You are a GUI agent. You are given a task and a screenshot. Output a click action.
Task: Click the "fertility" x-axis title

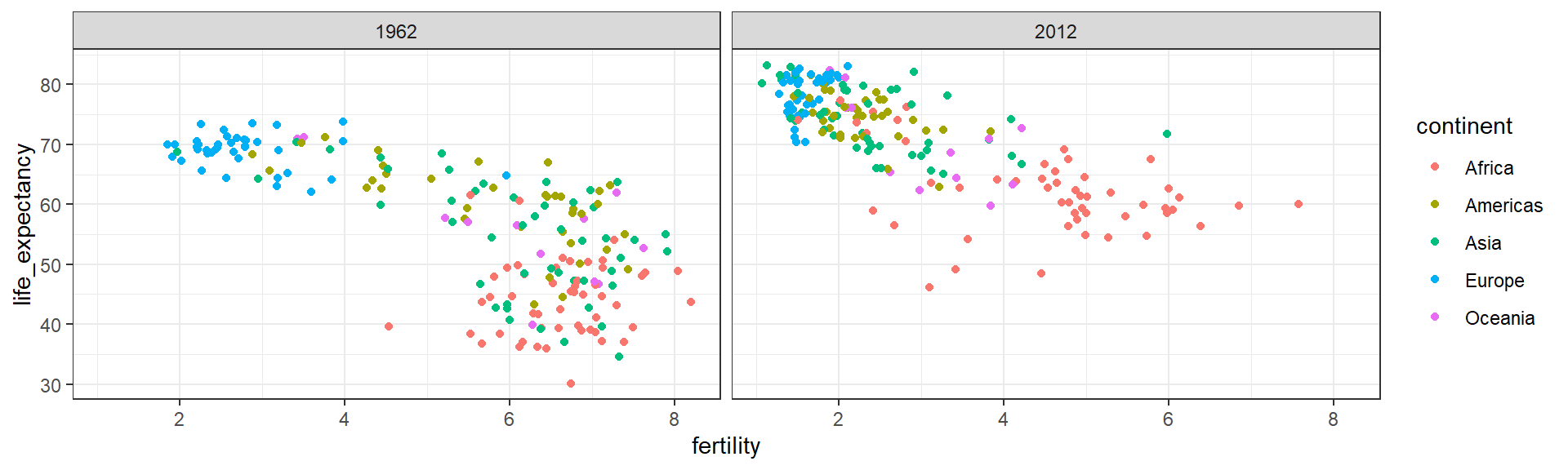click(725, 446)
